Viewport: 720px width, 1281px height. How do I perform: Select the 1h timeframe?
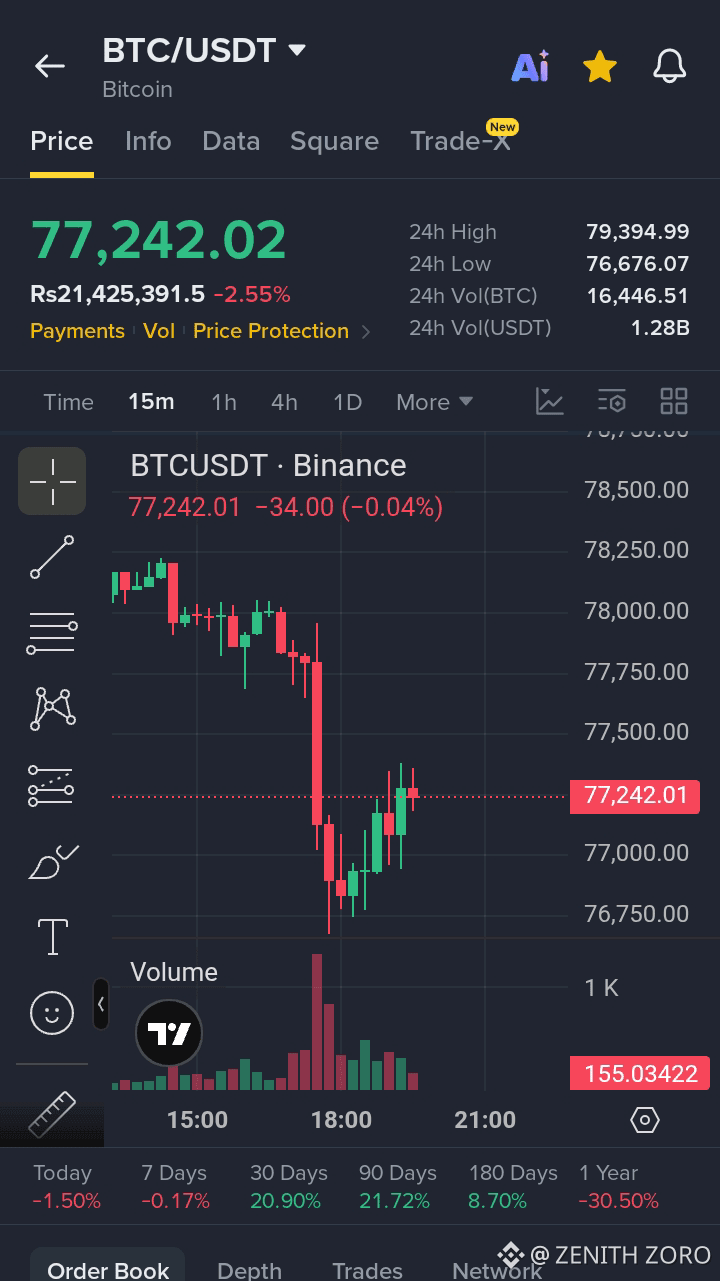(x=224, y=402)
